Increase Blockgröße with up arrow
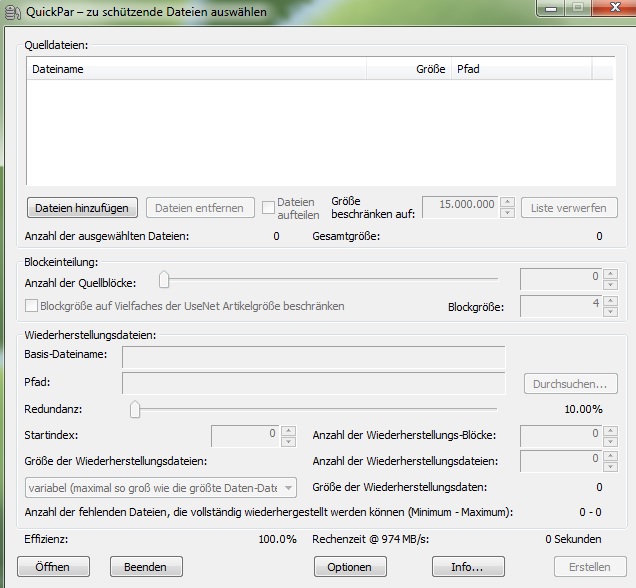This screenshot has width=636, height=588. 610,301
